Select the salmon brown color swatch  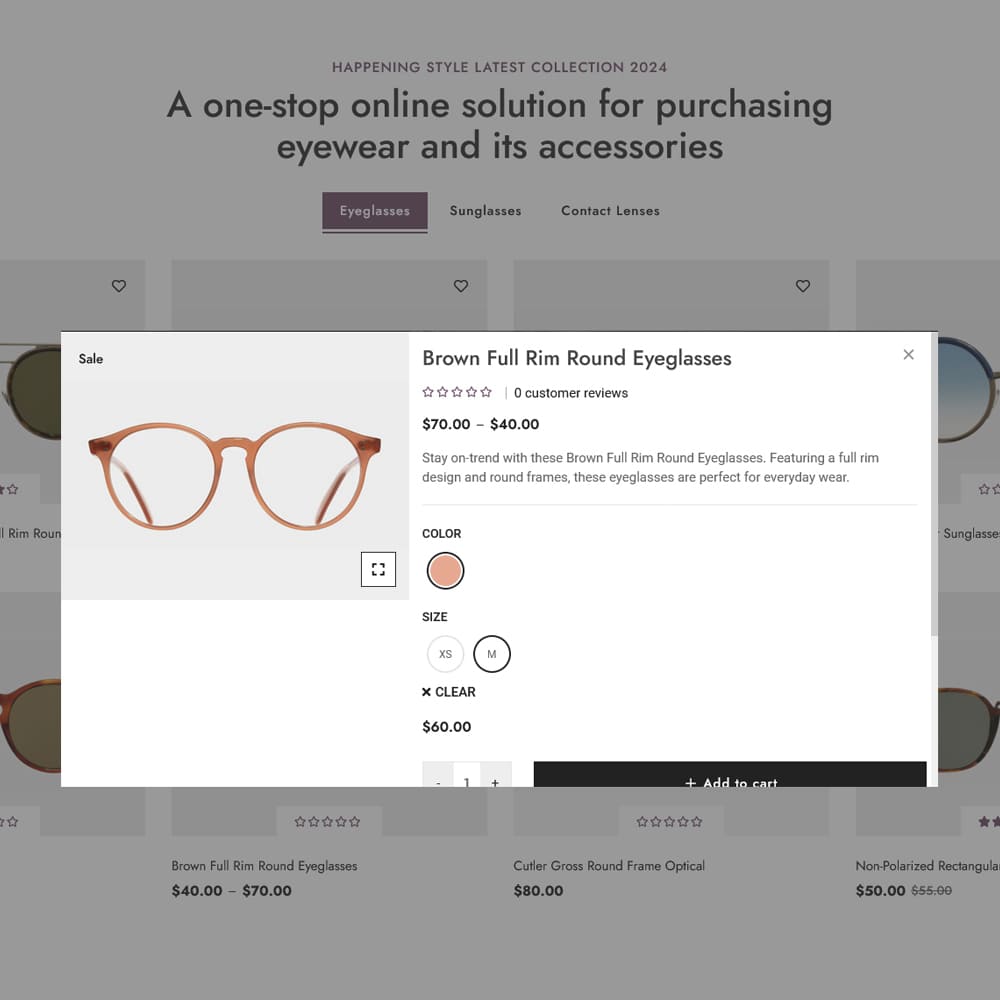(x=445, y=570)
